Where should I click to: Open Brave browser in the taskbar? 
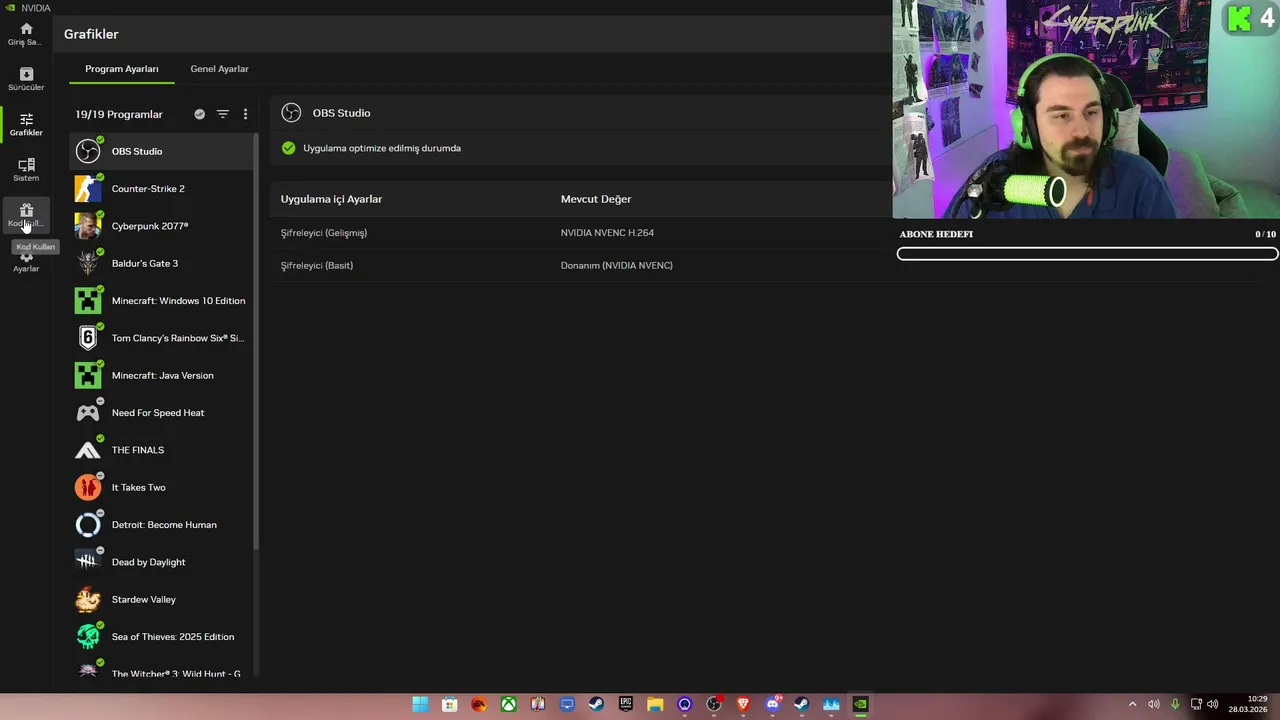point(743,704)
